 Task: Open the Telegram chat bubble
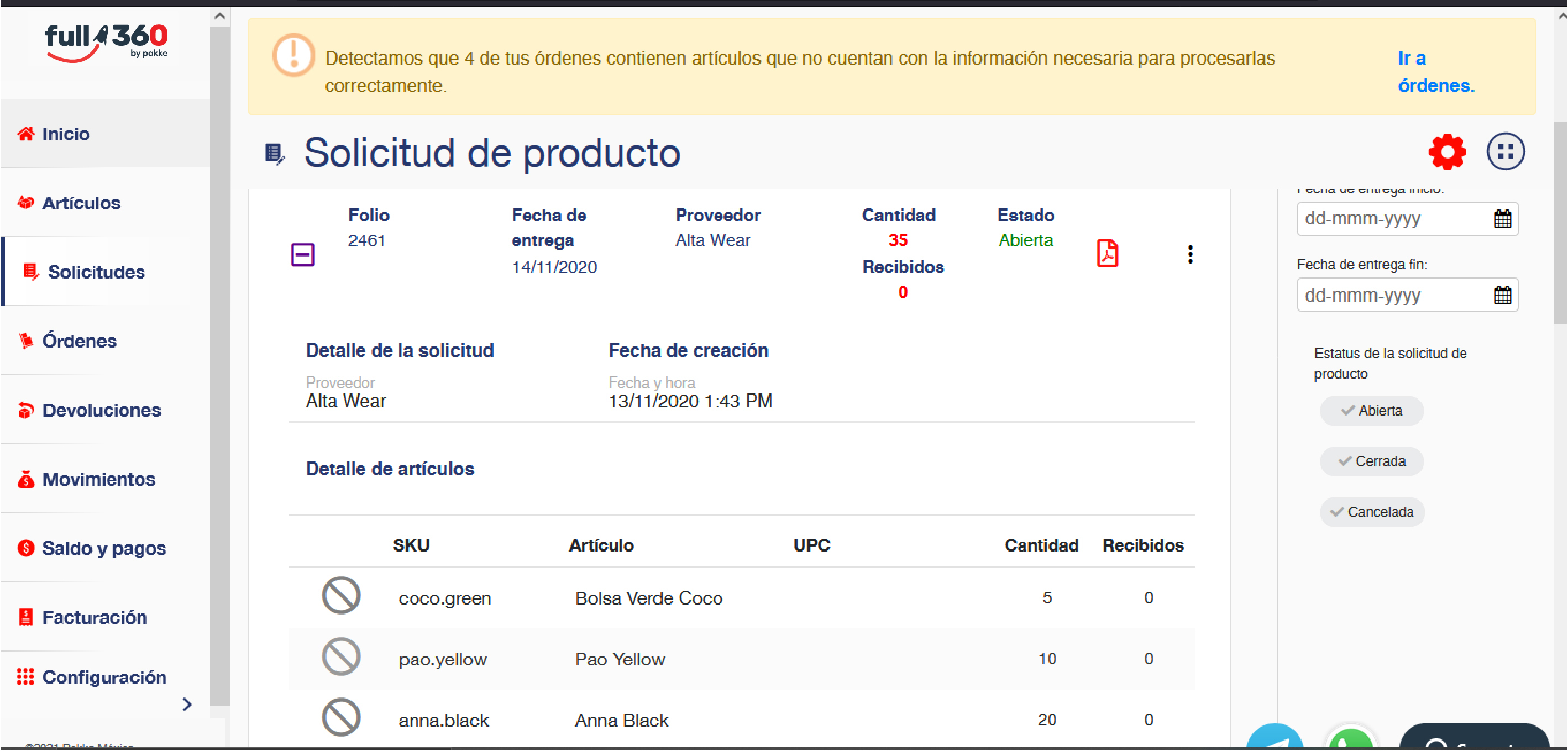coord(1274,737)
